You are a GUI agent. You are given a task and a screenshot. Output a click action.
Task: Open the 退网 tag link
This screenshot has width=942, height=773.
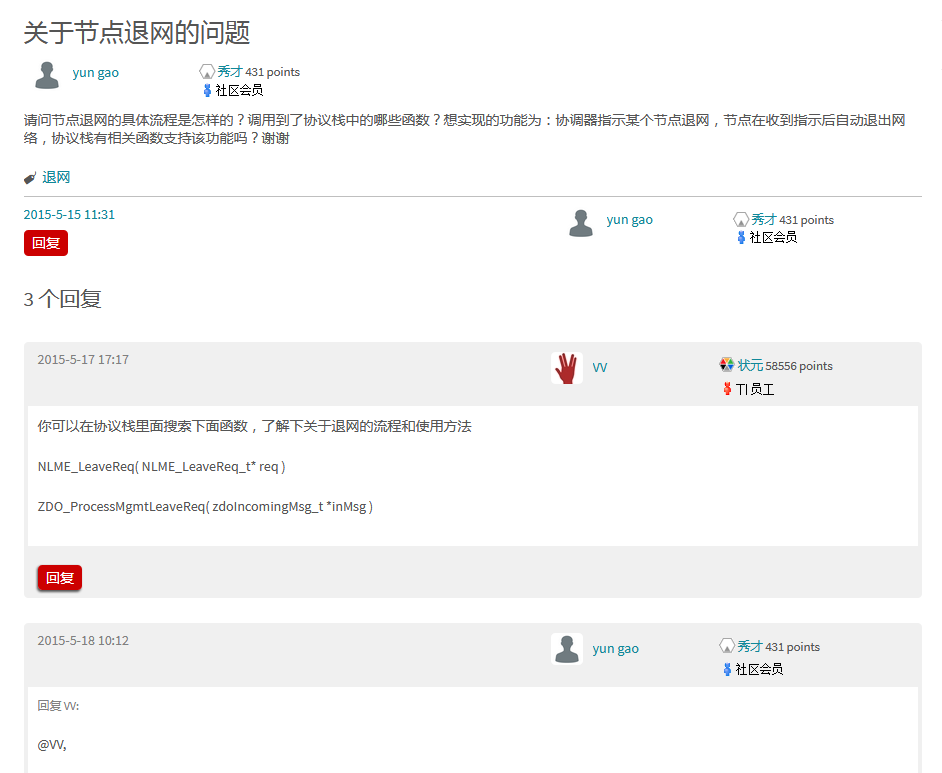pyautogui.click(x=56, y=177)
